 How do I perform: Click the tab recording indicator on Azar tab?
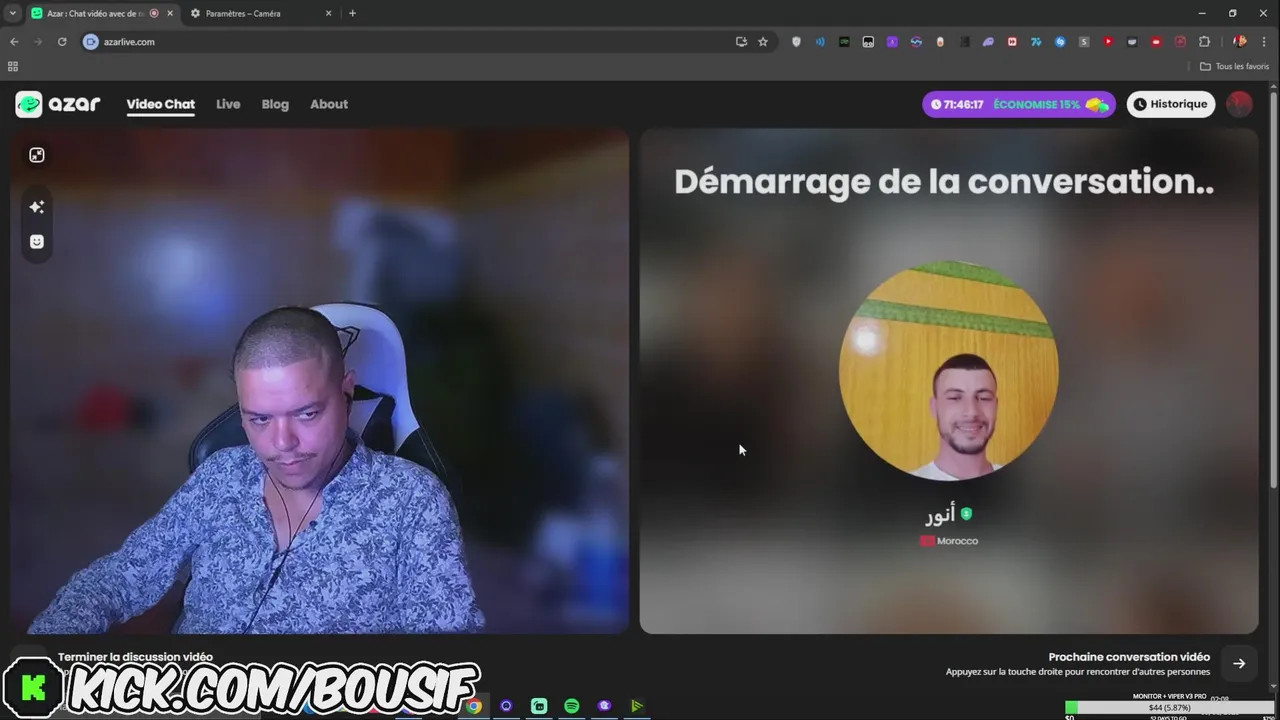coord(154,14)
